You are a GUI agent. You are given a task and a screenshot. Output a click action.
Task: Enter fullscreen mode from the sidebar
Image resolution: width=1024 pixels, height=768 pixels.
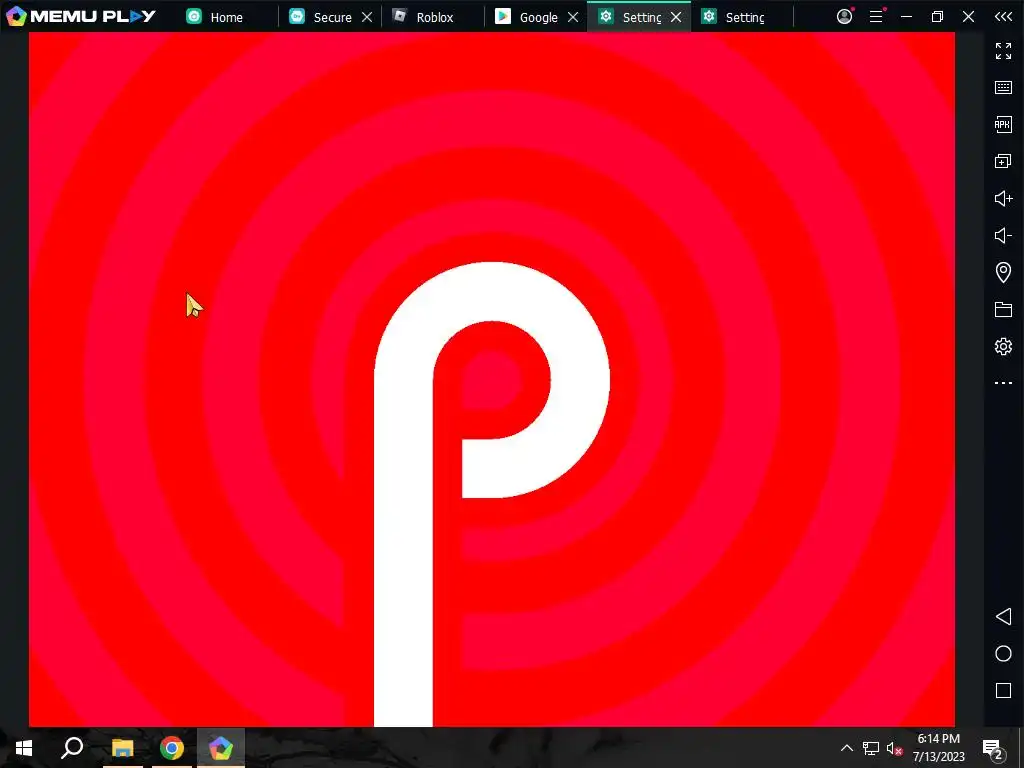[x=1003, y=50]
